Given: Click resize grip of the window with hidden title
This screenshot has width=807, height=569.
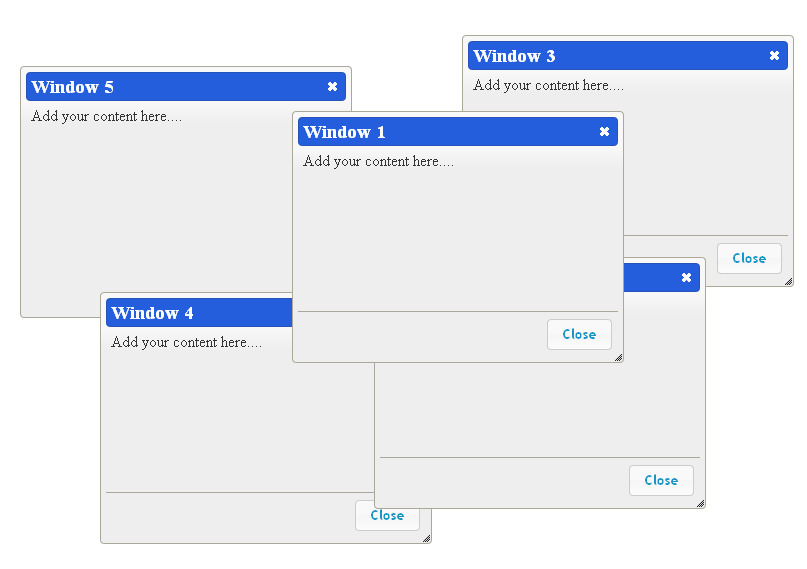Looking at the screenshot, I should tap(700, 503).
